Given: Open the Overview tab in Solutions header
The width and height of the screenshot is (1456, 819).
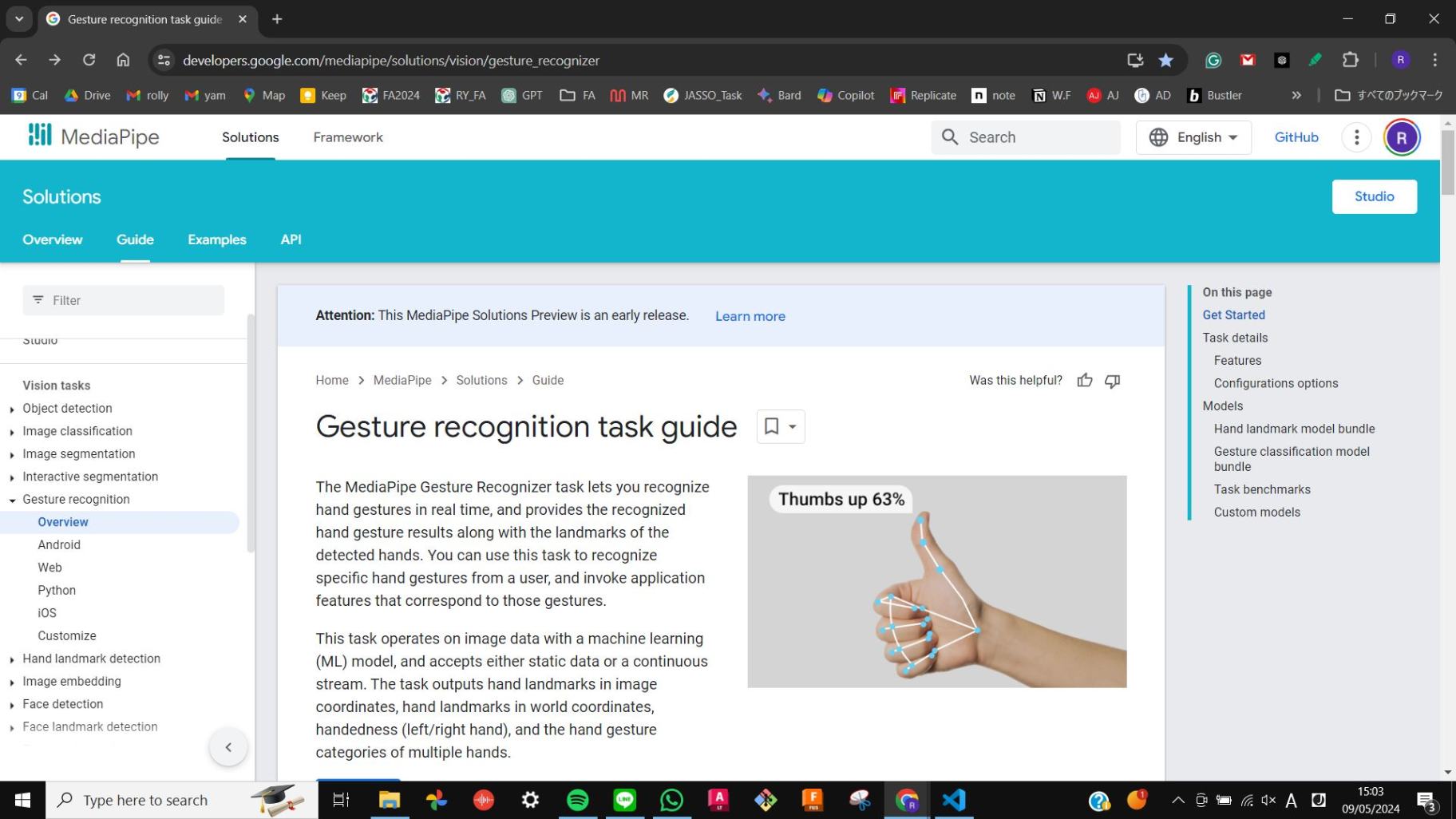Looking at the screenshot, I should (53, 239).
